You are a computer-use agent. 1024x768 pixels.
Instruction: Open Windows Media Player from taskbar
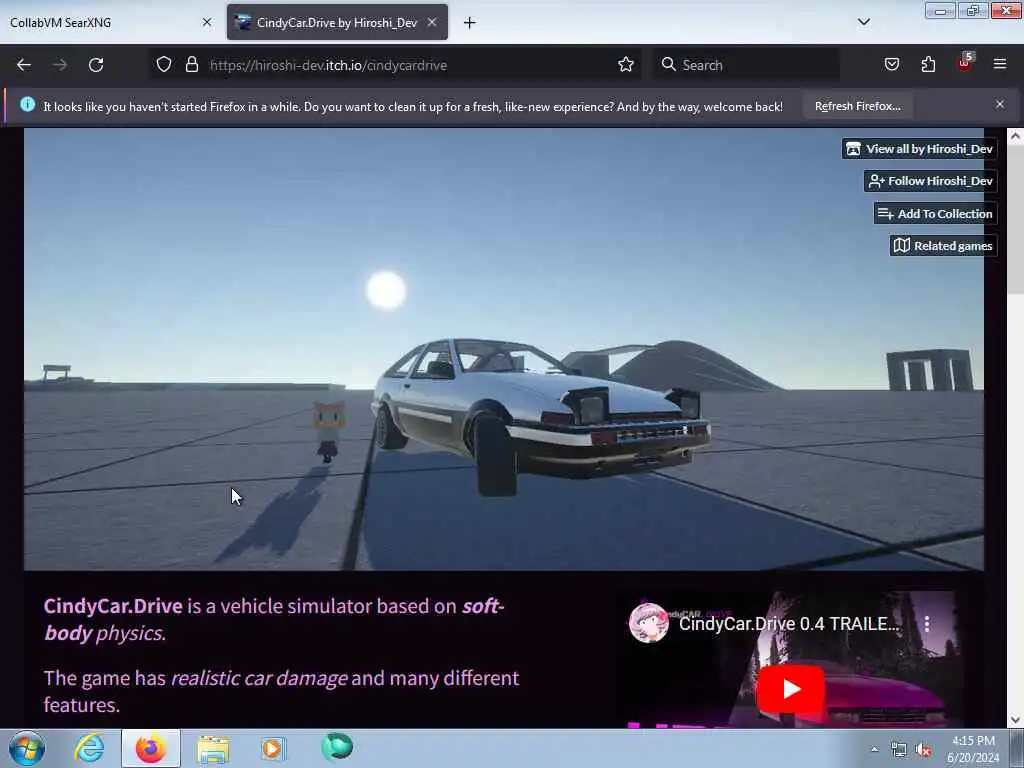point(274,748)
